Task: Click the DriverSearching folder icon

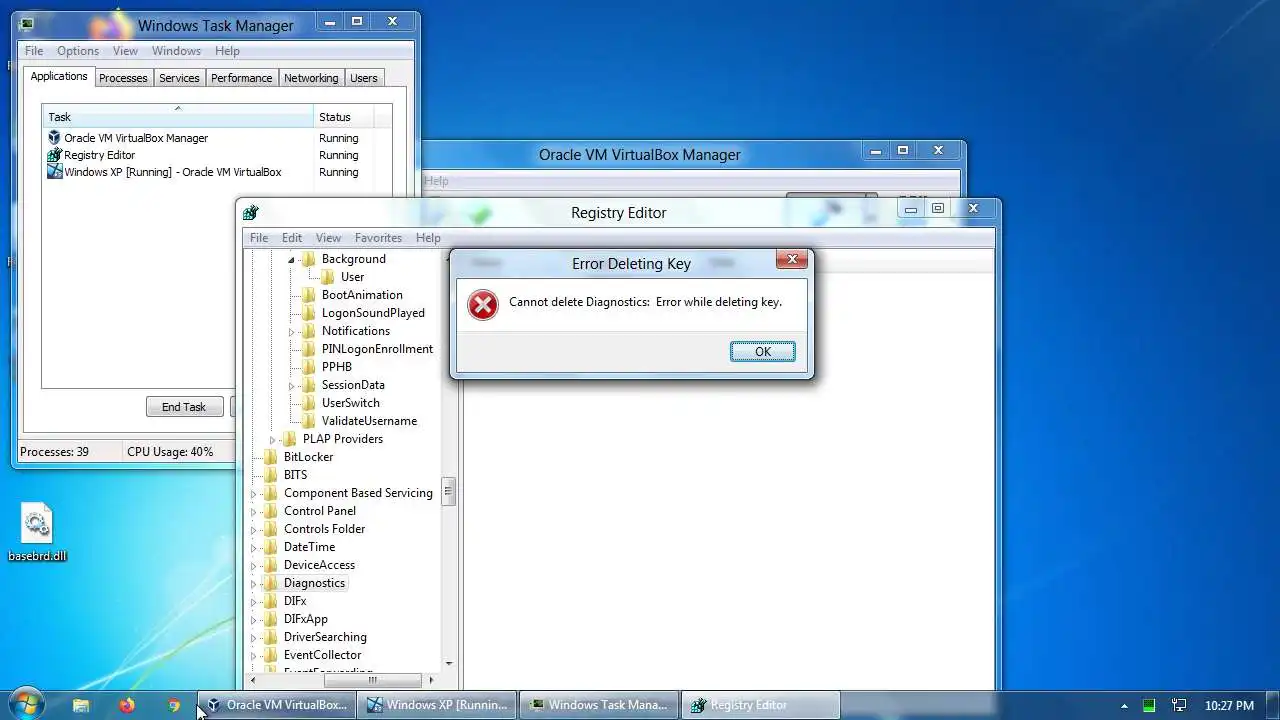Action: coord(270,637)
